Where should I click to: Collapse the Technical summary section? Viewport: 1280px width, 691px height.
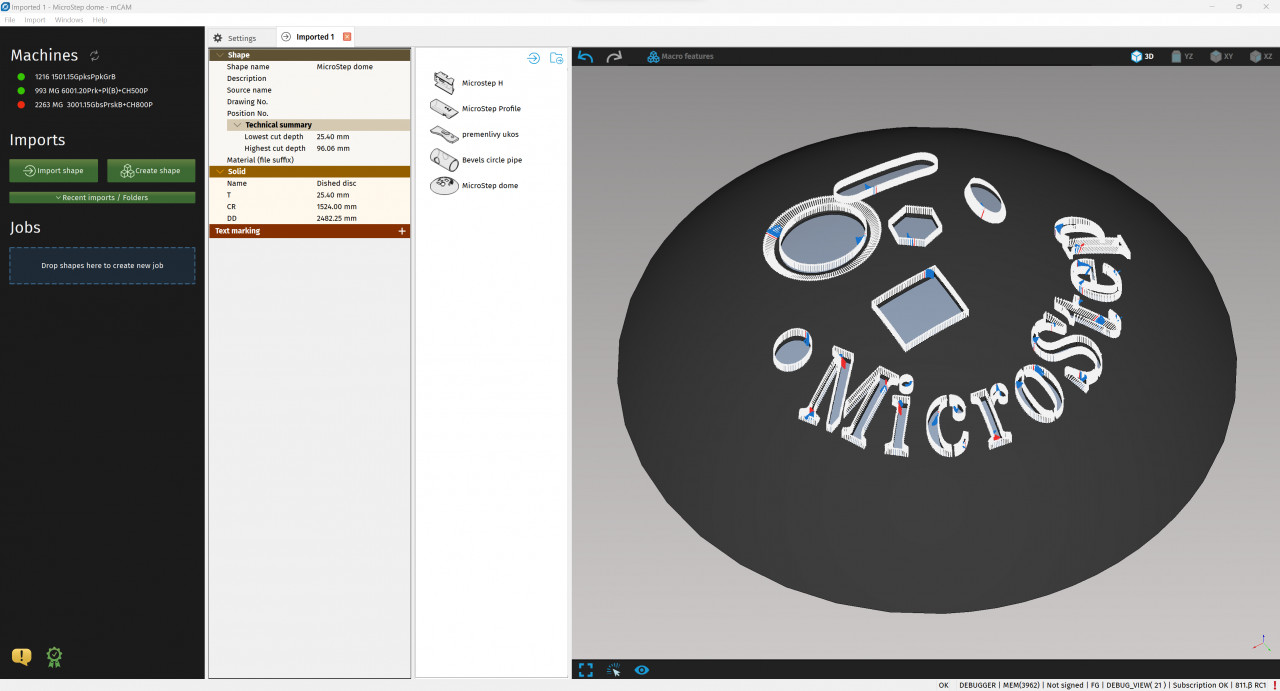(237, 125)
